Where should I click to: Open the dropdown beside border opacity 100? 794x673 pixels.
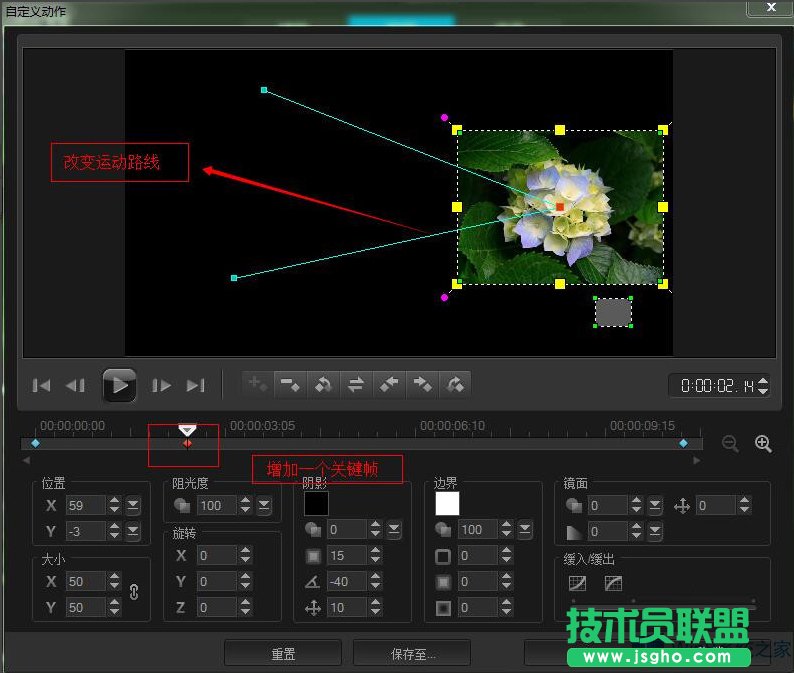coord(525,529)
